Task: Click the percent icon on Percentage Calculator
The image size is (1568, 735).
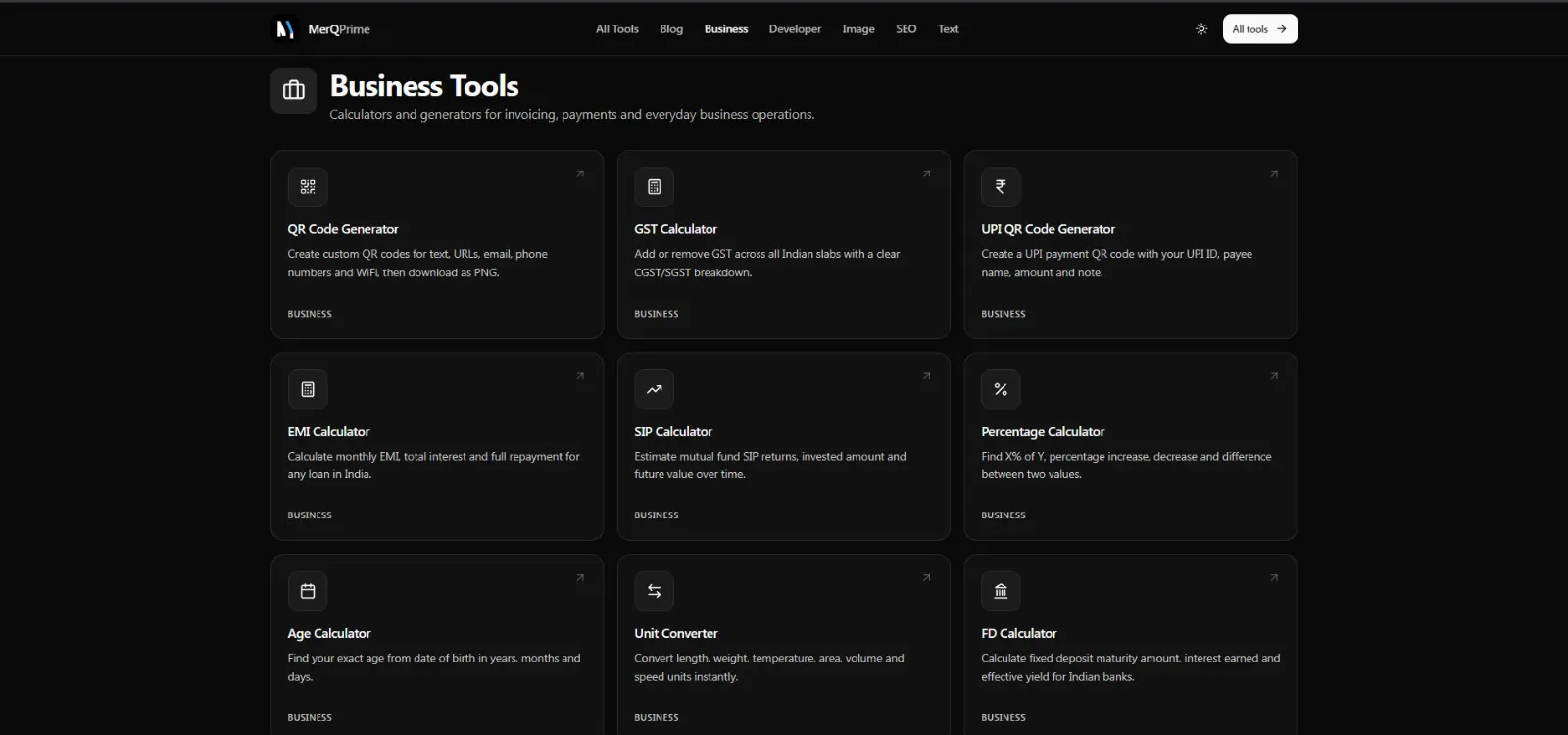Action: click(1001, 389)
